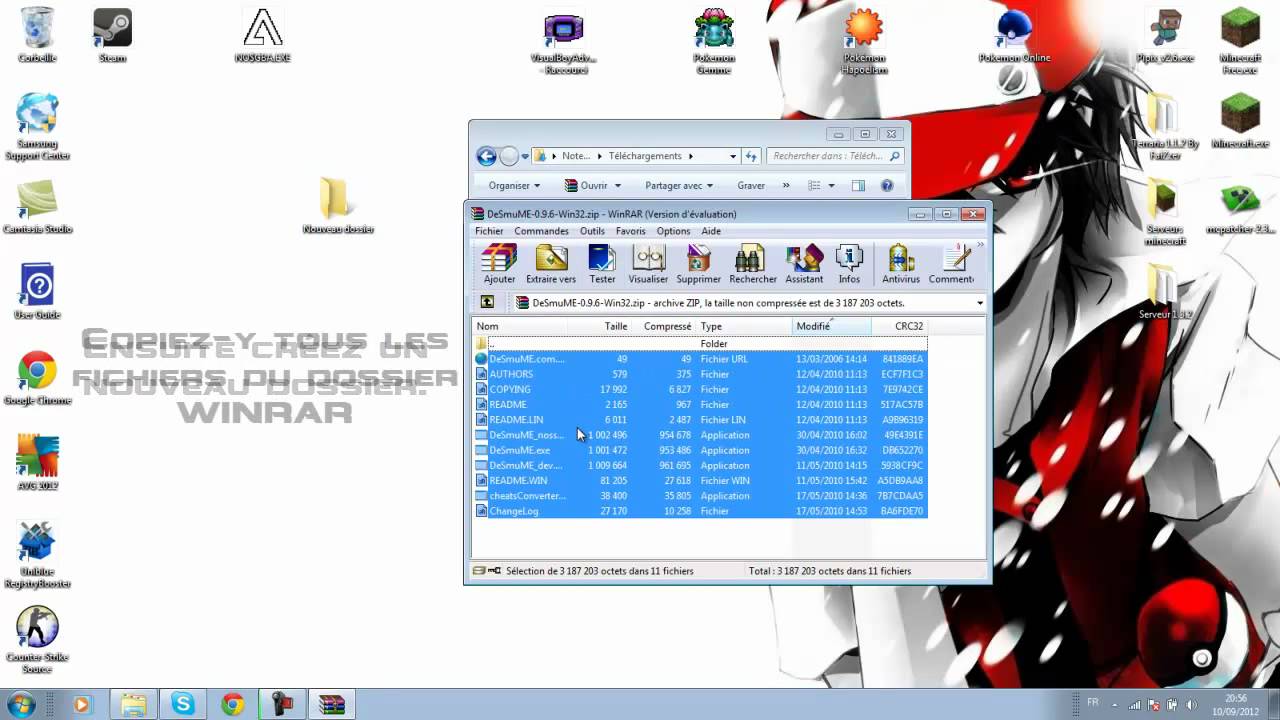The width and height of the screenshot is (1280, 720).
Task: Click the Graver button in Explorer
Action: (x=751, y=186)
